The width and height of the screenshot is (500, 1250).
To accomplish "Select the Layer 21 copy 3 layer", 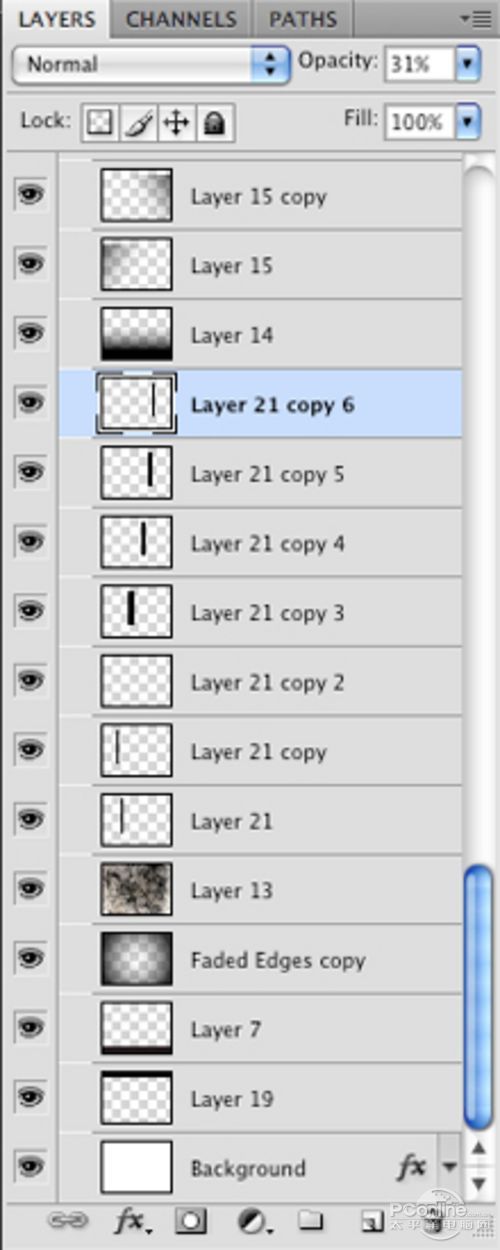I will tap(260, 612).
